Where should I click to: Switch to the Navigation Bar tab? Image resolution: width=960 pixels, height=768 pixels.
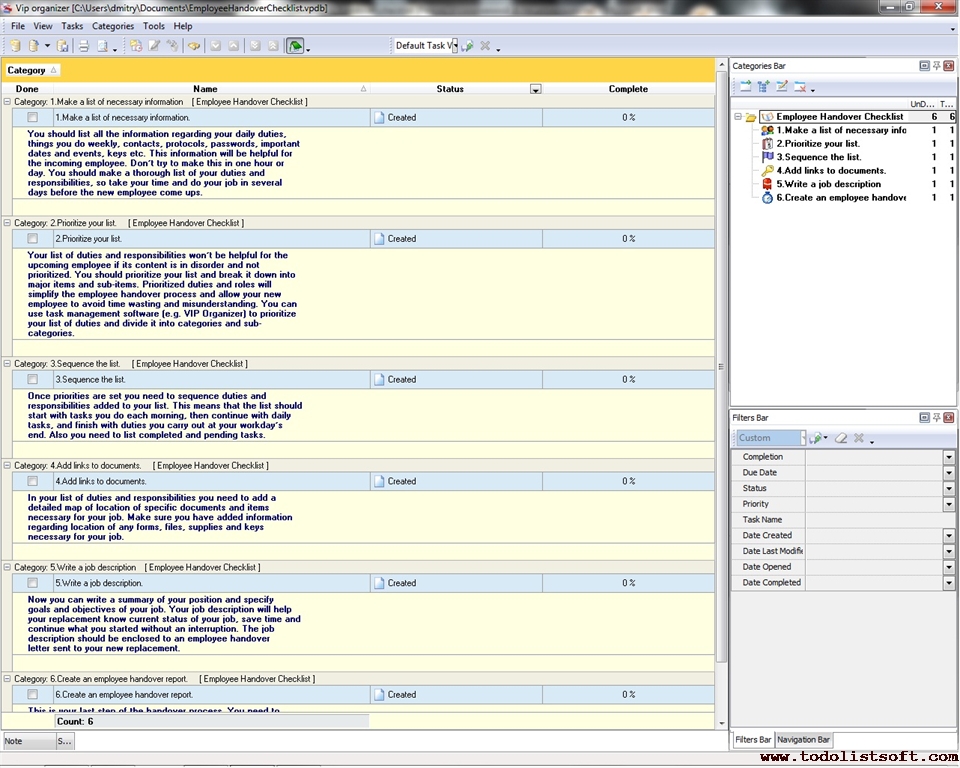coord(804,740)
